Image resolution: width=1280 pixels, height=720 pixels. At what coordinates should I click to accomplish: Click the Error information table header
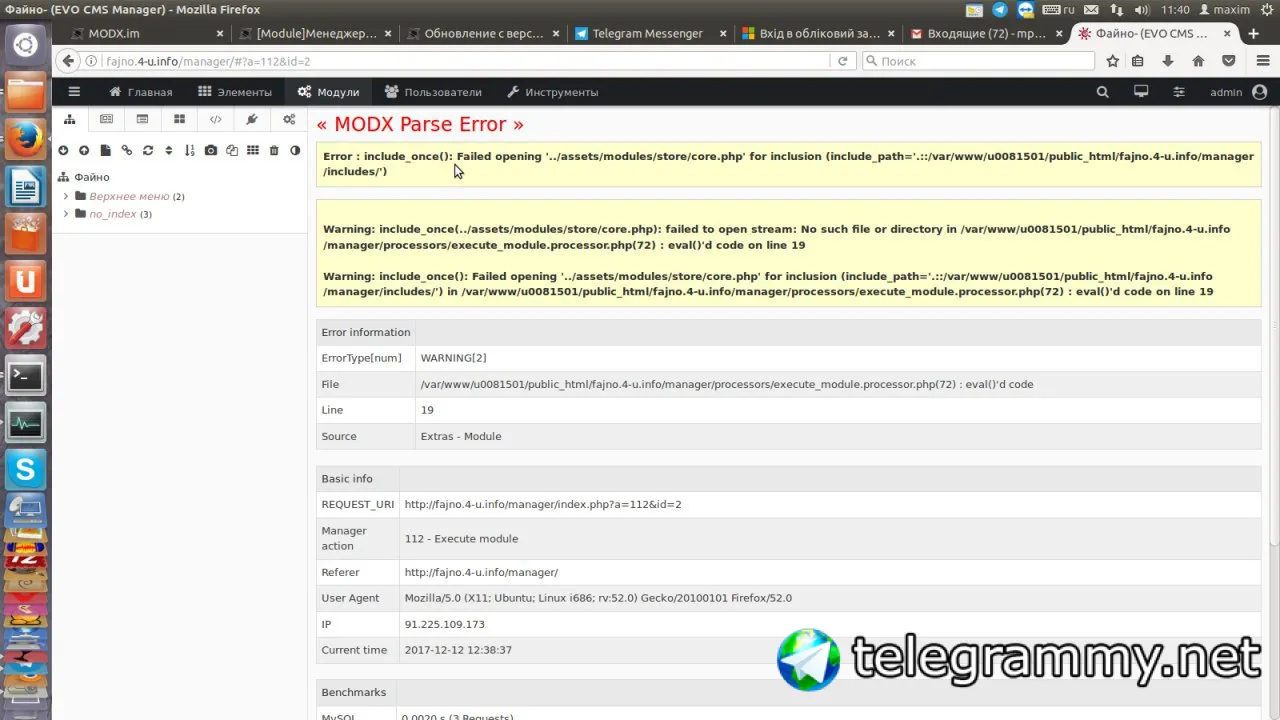tap(366, 332)
